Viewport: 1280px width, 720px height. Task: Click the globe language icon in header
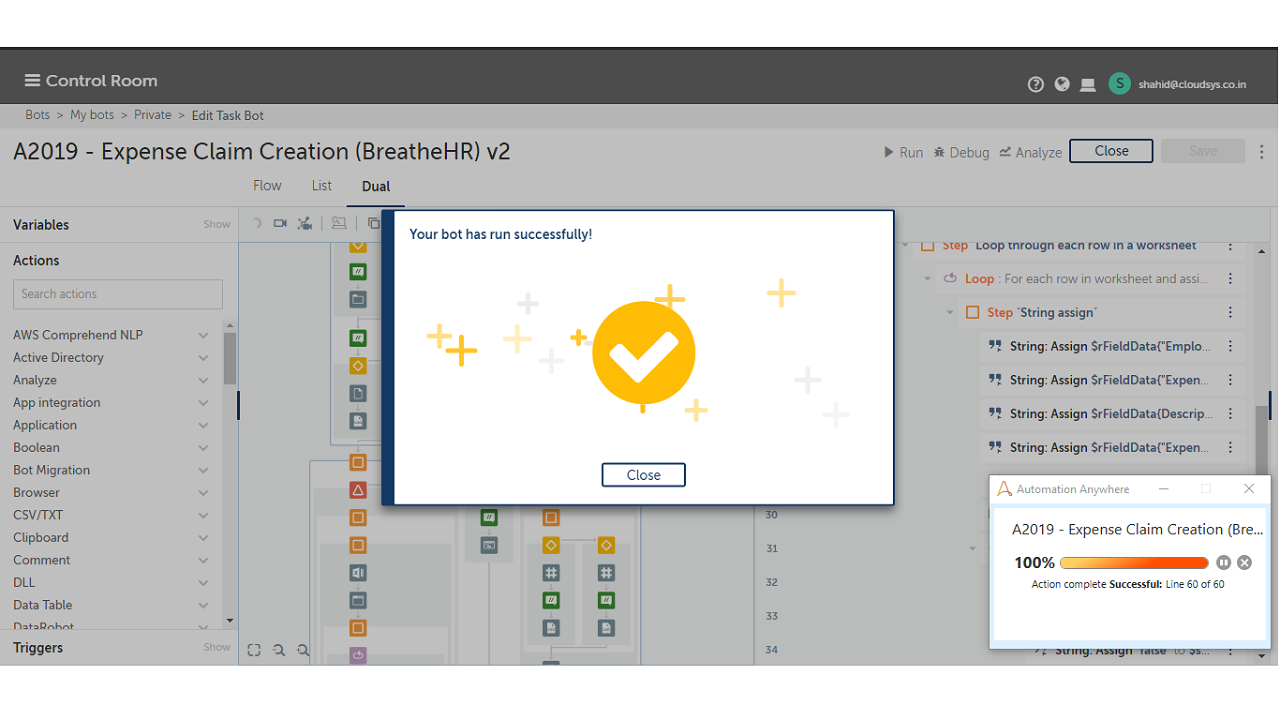coord(1062,85)
